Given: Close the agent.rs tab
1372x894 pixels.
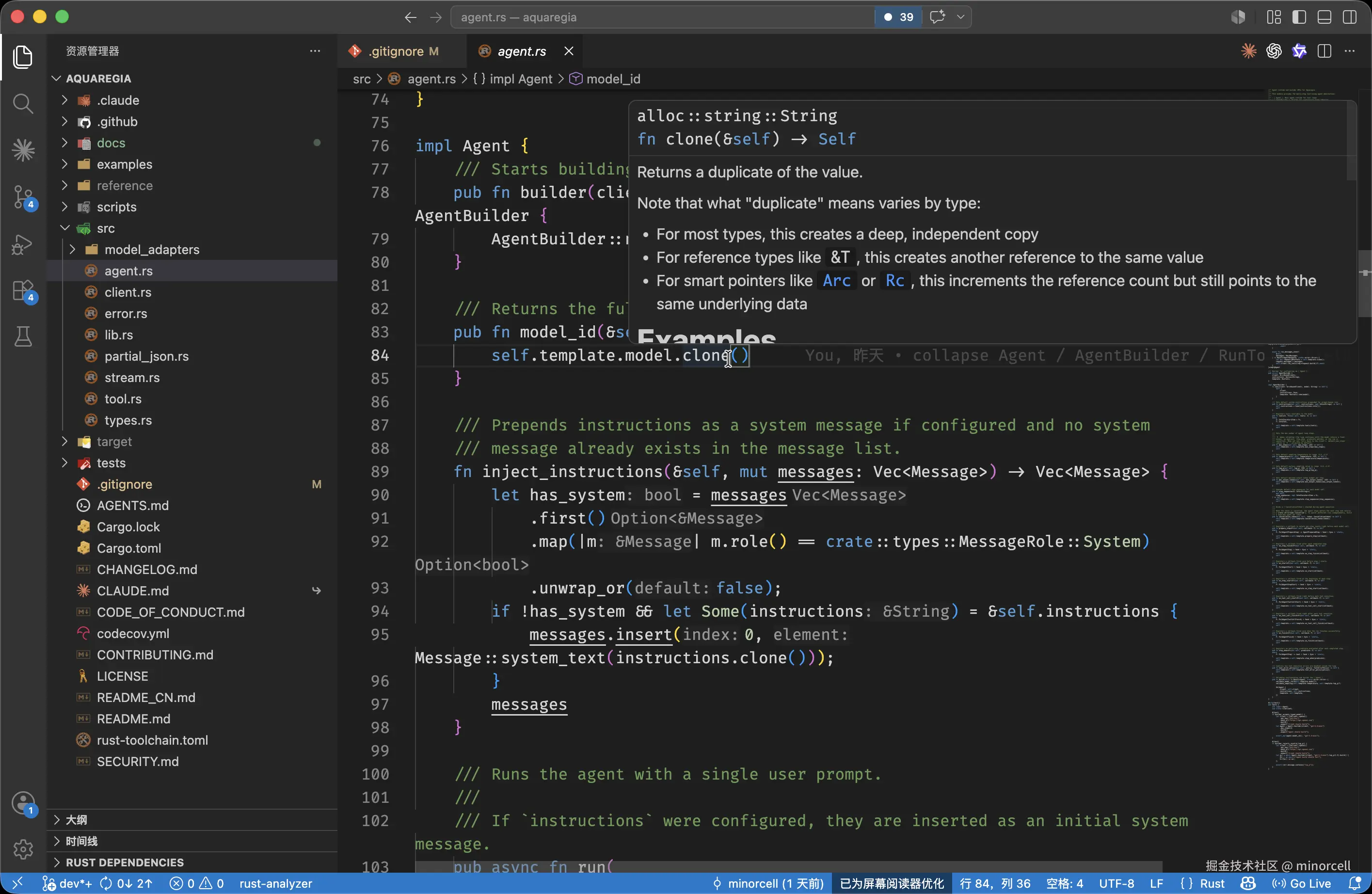Looking at the screenshot, I should pyautogui.click(x=568, y=51).
